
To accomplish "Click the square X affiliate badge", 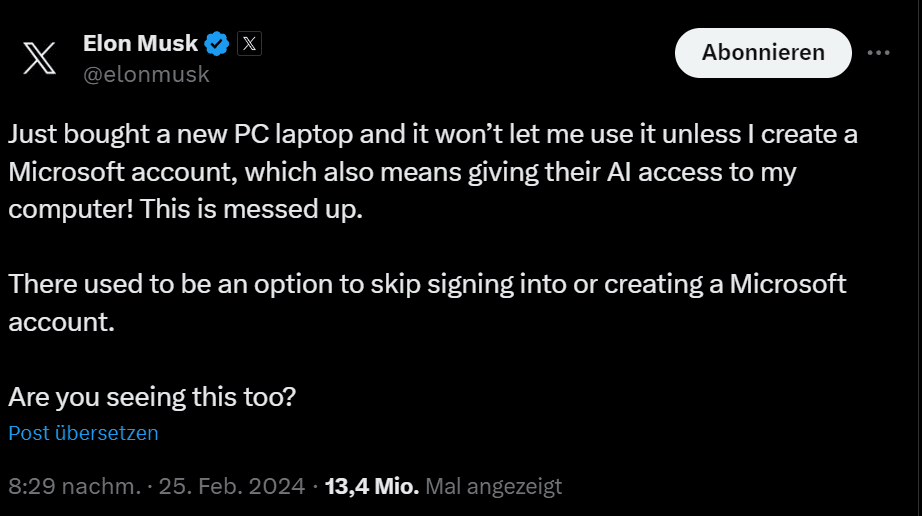I will point(249,43).
